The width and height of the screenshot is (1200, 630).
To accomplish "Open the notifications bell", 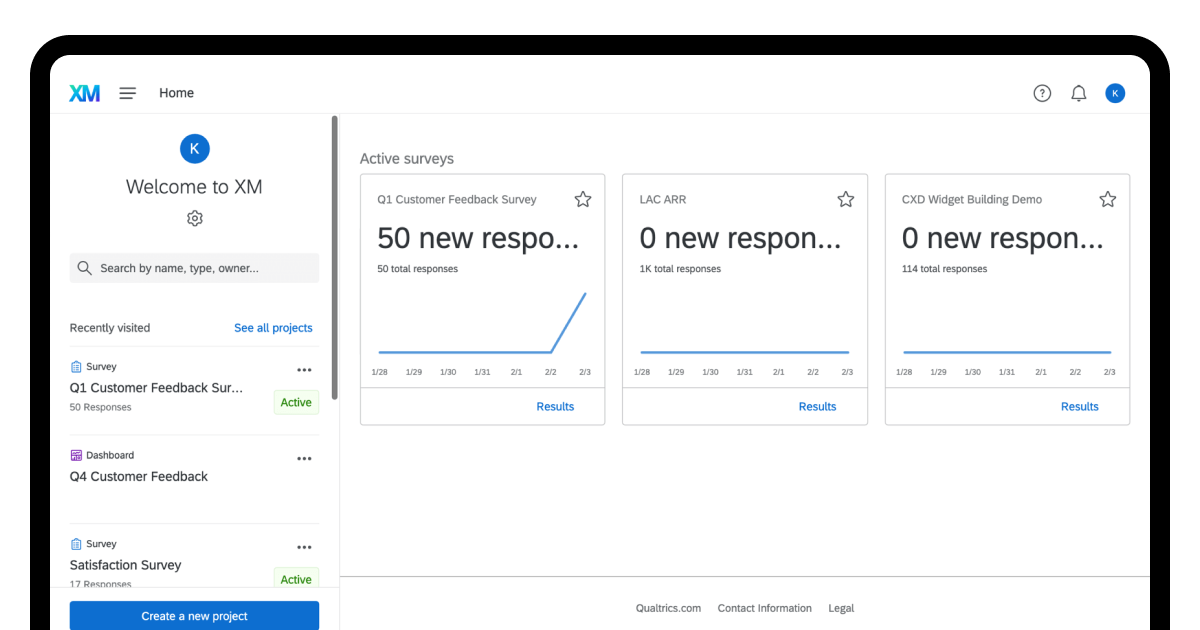I will point(1079,93).
